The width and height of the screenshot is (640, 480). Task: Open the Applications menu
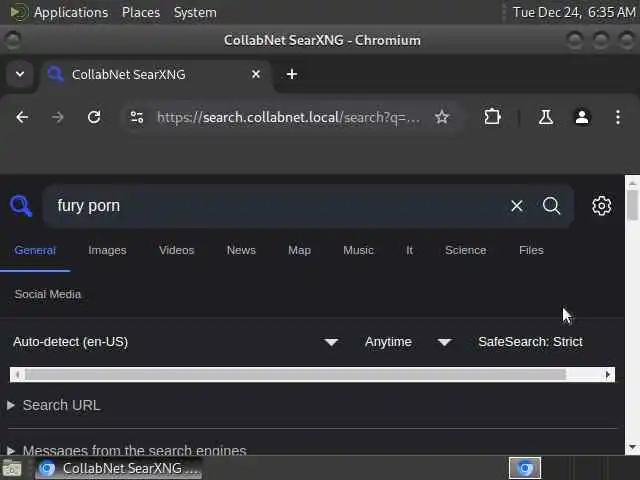[x=71, y=12]
